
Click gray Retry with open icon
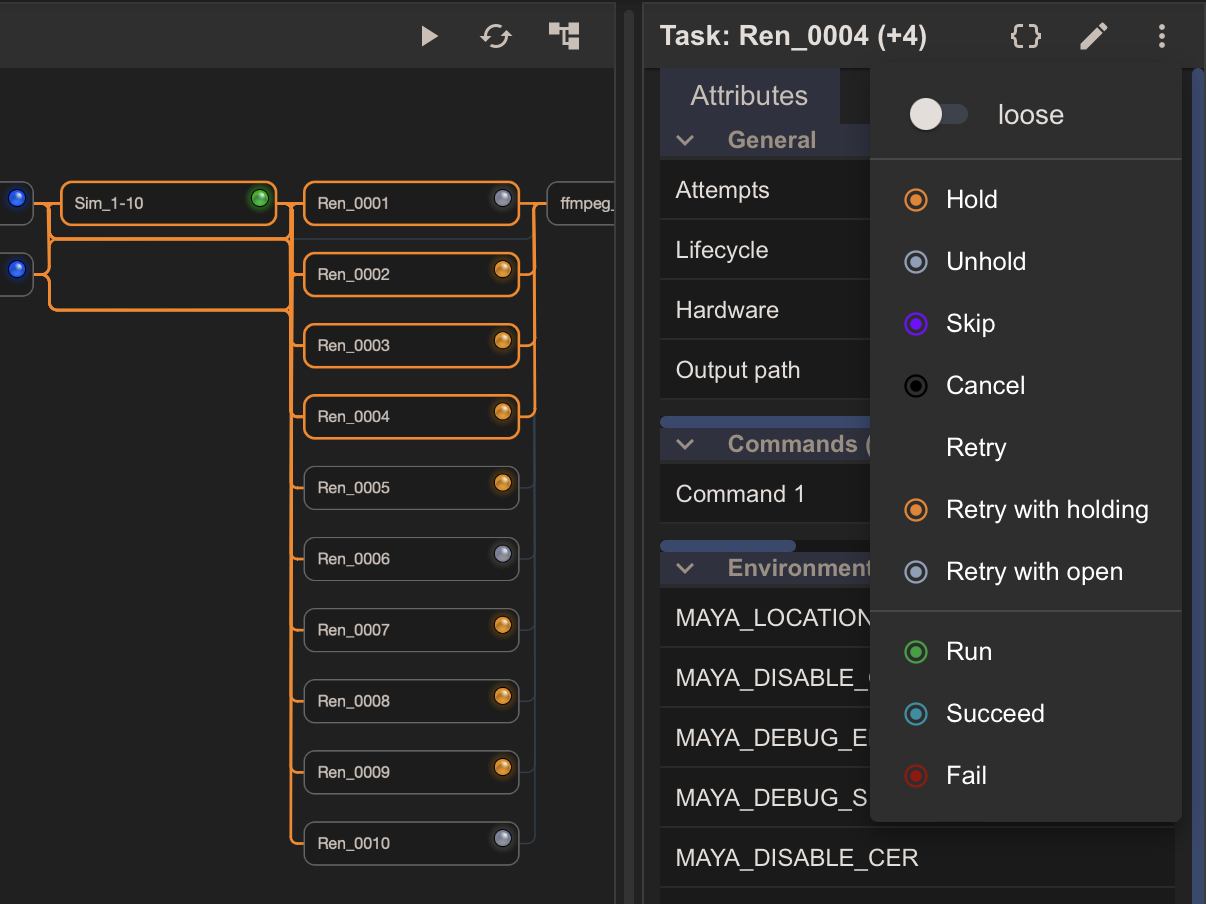[916, 572]
